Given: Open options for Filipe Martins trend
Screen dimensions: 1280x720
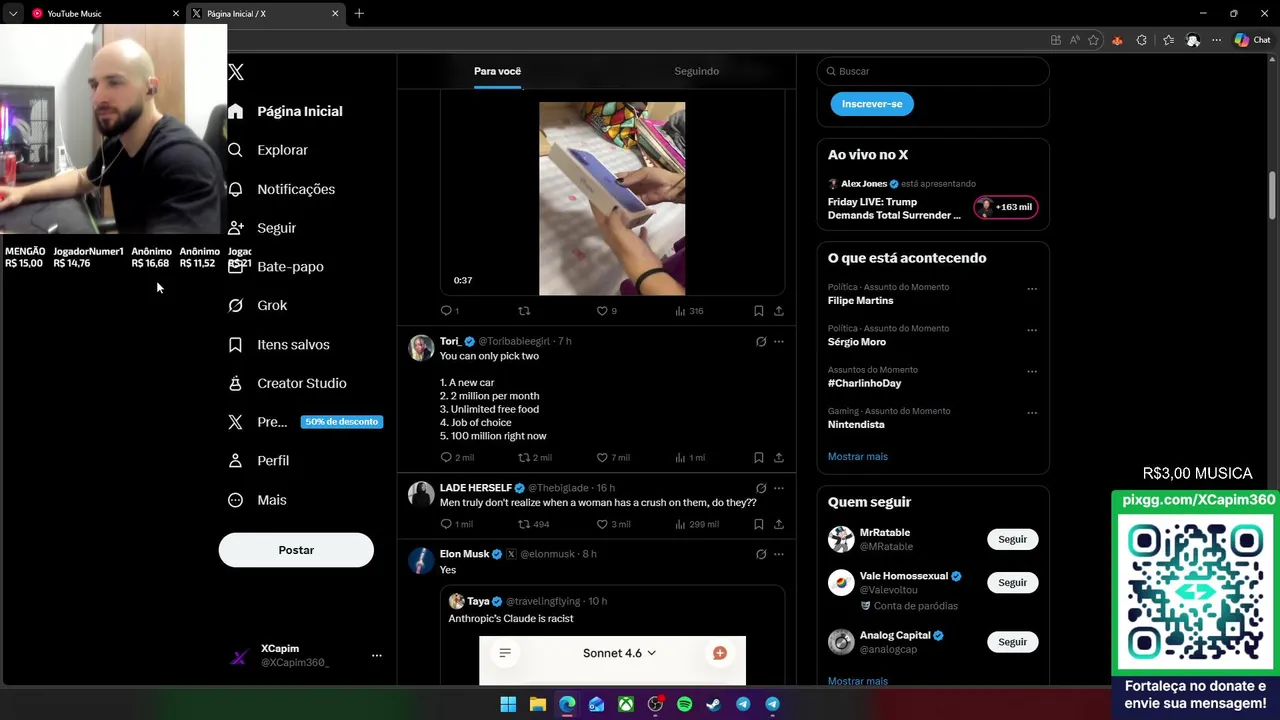Looking at the screenshot, I should [x=1032, y=289].
